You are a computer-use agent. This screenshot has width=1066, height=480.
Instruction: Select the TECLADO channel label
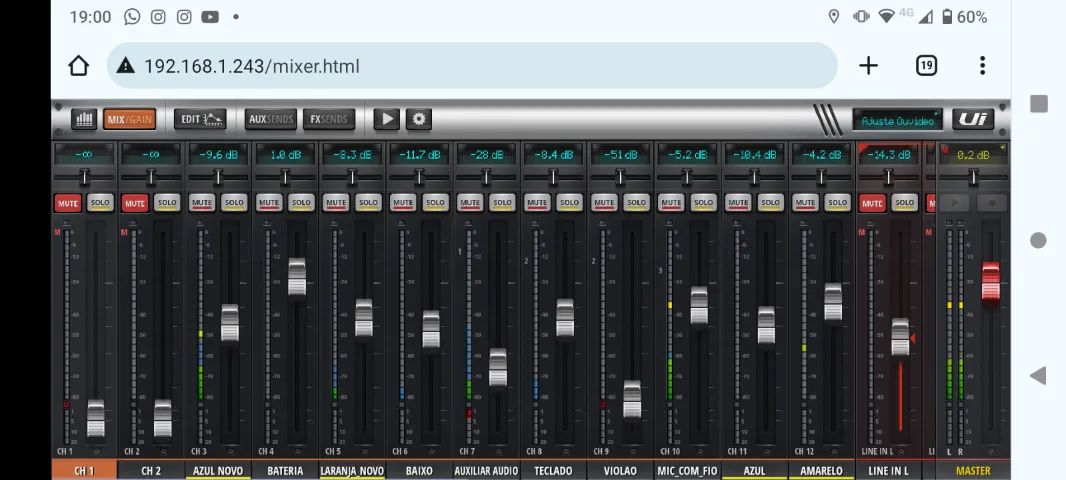[x=553, y=470]
